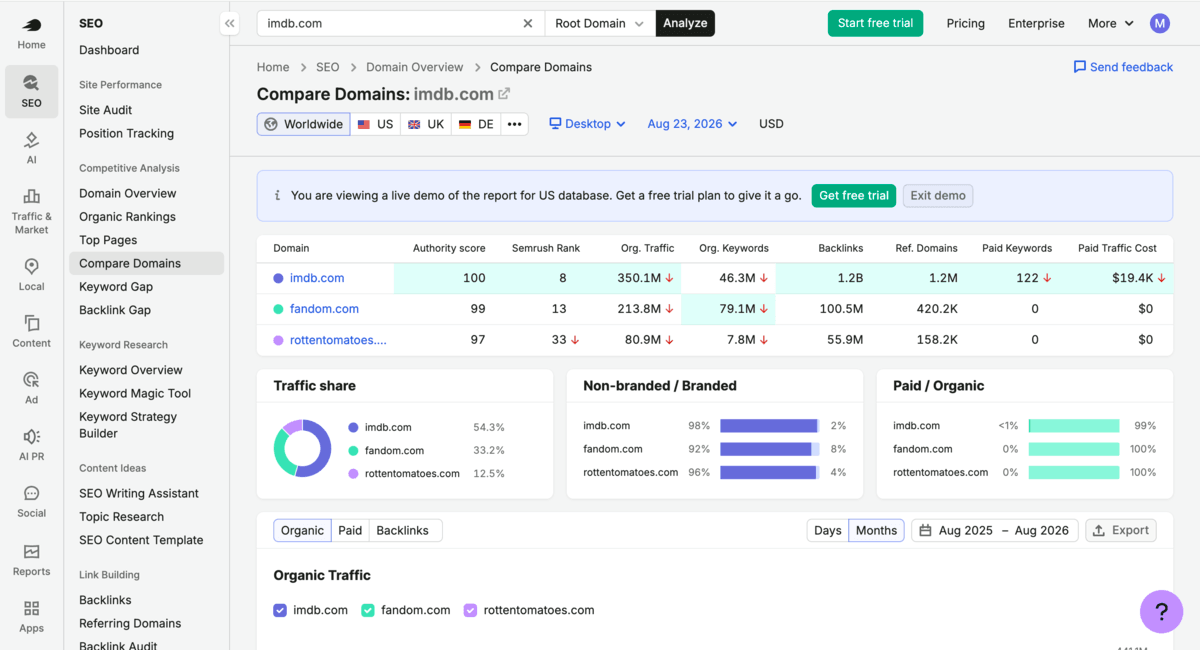
Task: Open imdb.com via external link icon
Action: 504,94
